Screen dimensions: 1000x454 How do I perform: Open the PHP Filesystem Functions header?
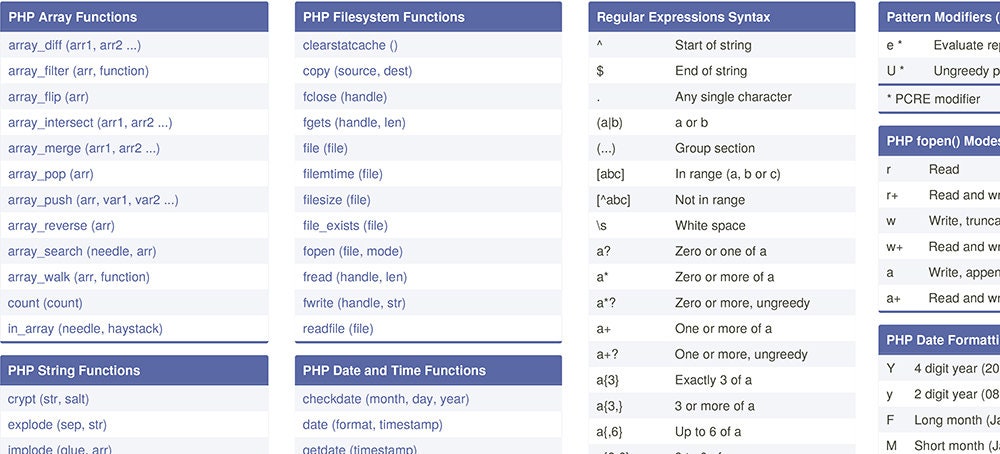pyautogui.click(x=428, y=17)
